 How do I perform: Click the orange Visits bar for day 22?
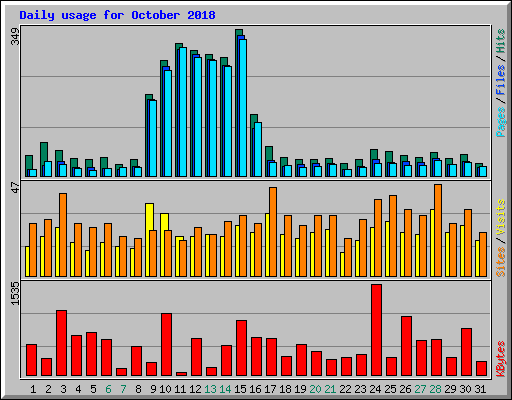pyautogui.click(x=348, y=257)
